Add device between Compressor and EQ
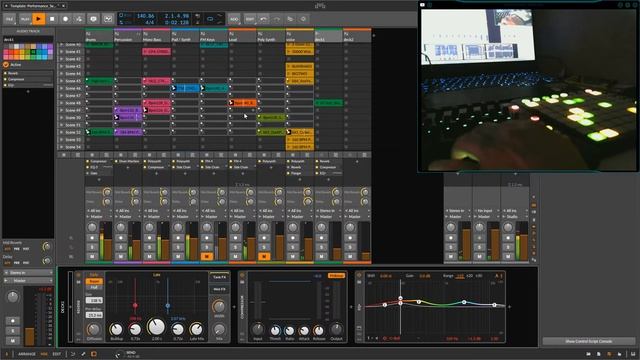 click(x=351, y=307)
